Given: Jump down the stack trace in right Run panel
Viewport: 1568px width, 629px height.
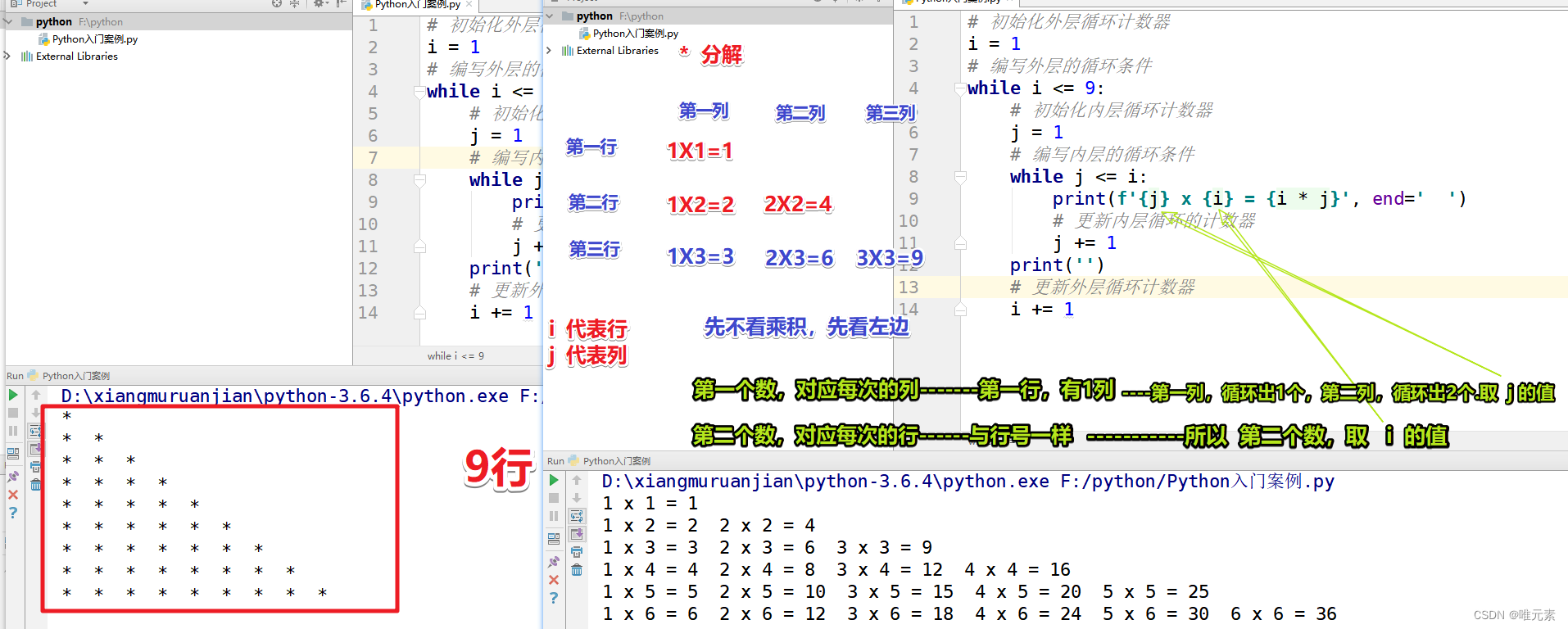Looking at the screenshot, I should 577,498.
